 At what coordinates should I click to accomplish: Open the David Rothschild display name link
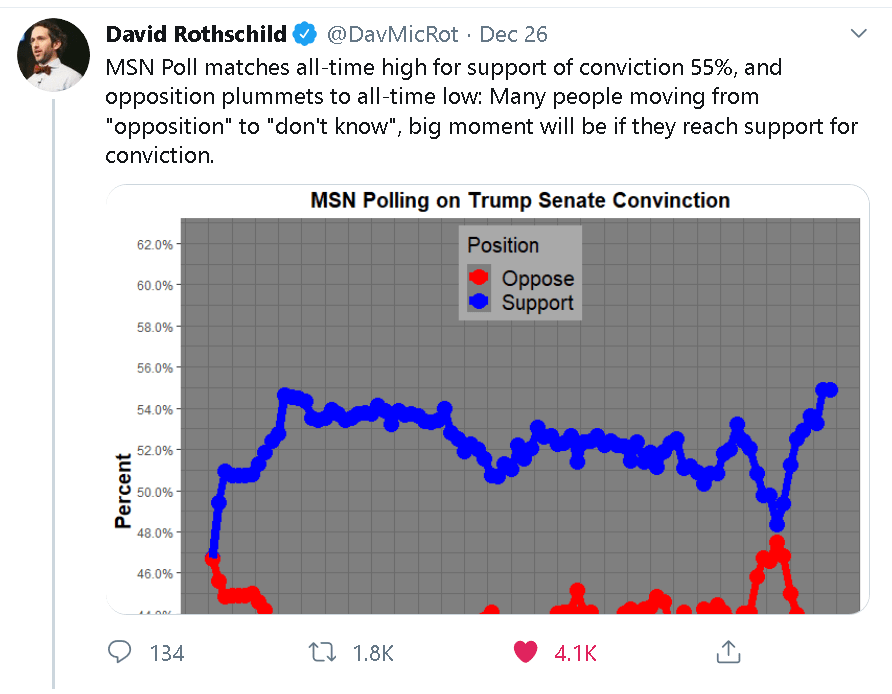(196, 35)
